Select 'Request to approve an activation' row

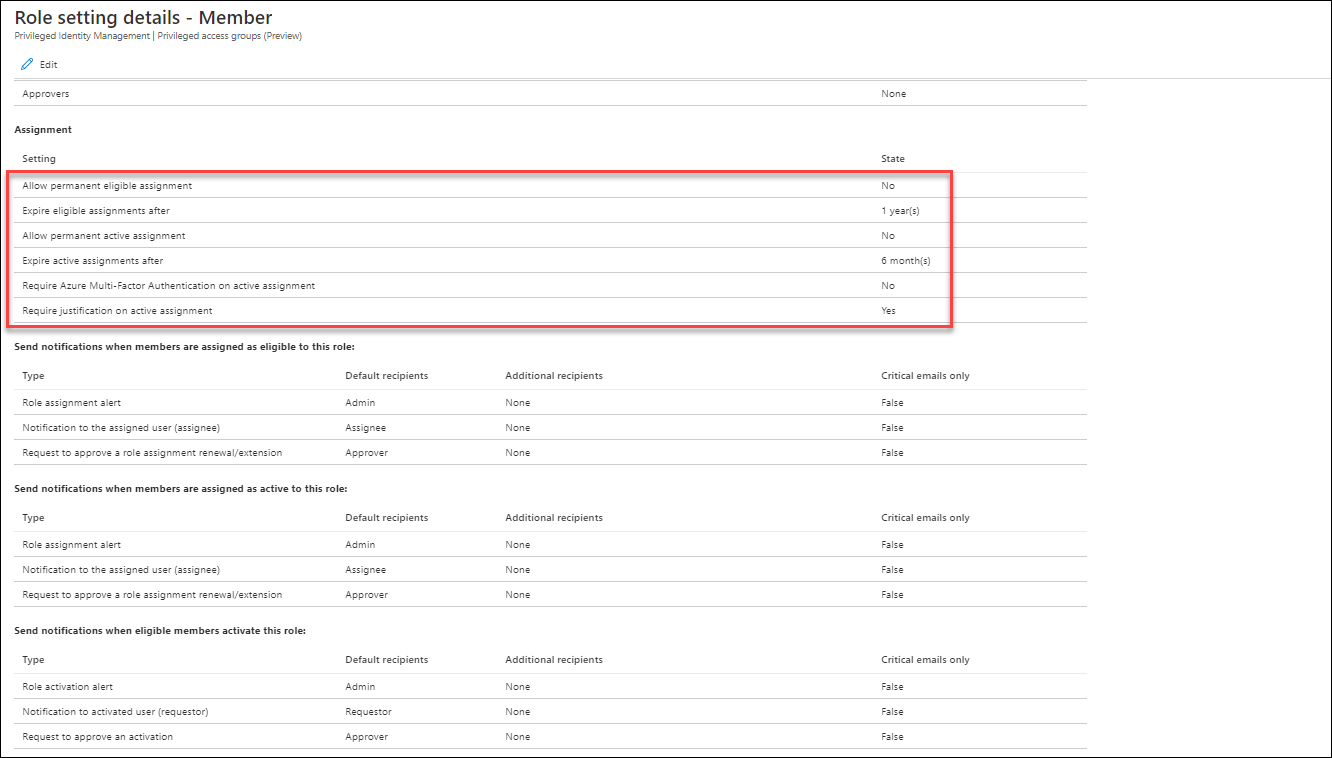pyautogui.click(x=550, y=737)
